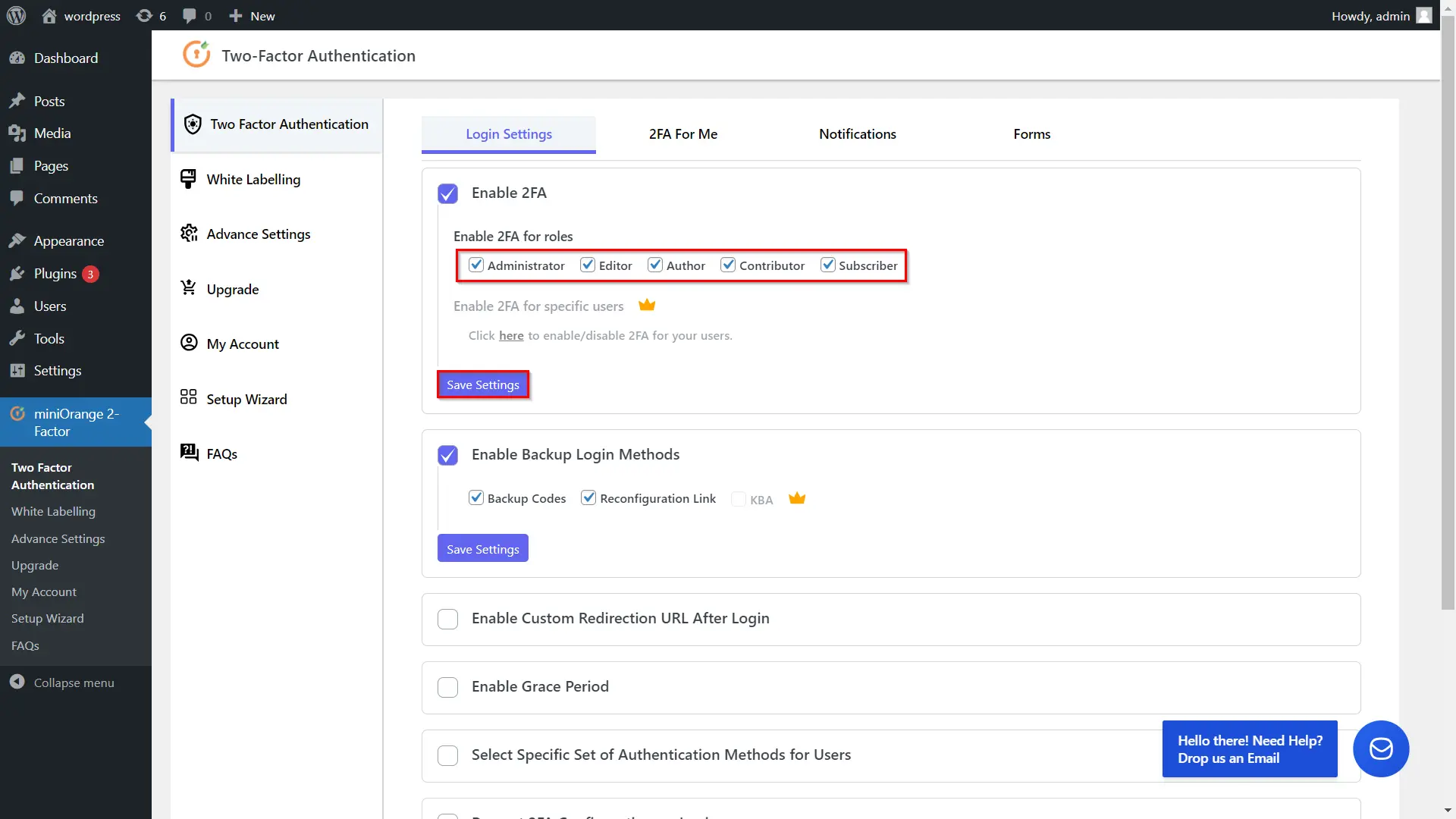This screenshot has height=819, width=1456.
Task: Expand the Select Specific Authentication Methods section
Action: pyautogui.click(x=448, y=754)
